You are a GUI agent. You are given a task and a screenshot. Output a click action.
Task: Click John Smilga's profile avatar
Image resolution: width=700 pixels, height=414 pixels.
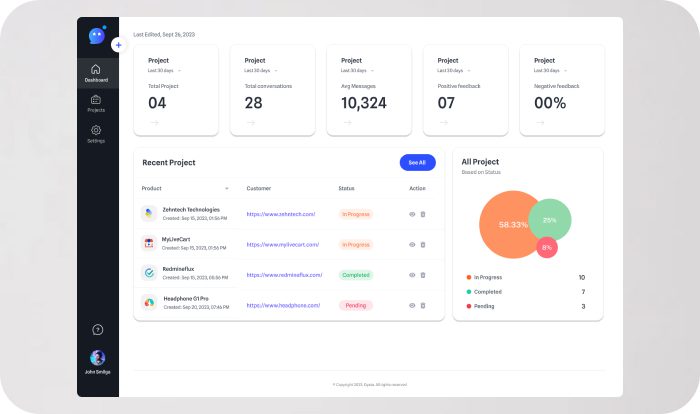[97, 358]
